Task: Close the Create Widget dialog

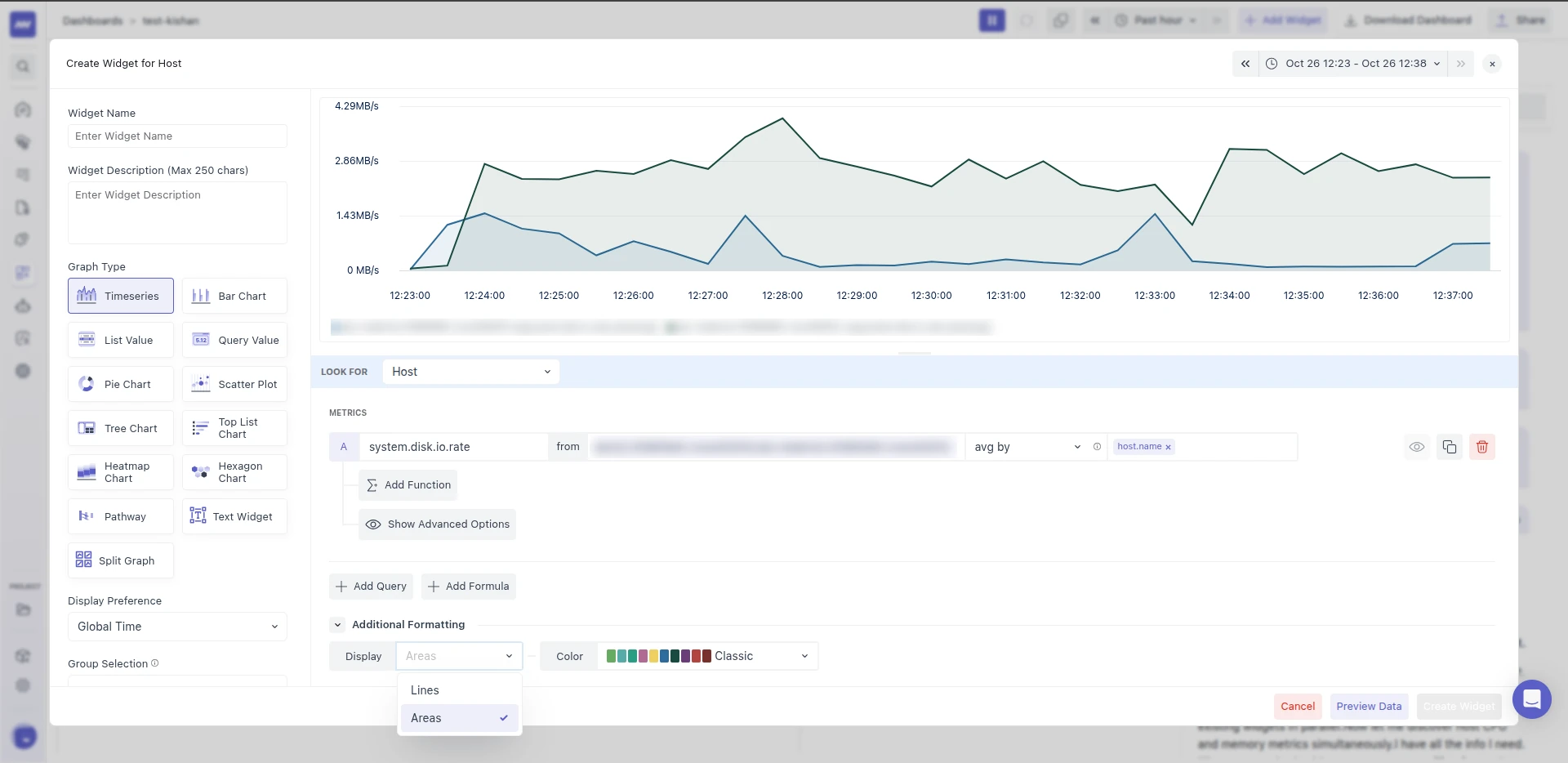Action: click(x=1492, y=64)
